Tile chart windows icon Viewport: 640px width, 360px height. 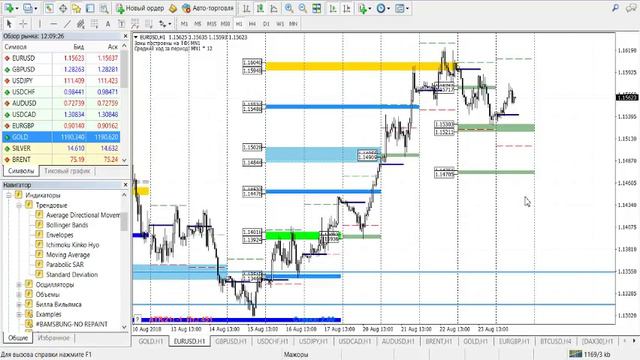[317, 8]
